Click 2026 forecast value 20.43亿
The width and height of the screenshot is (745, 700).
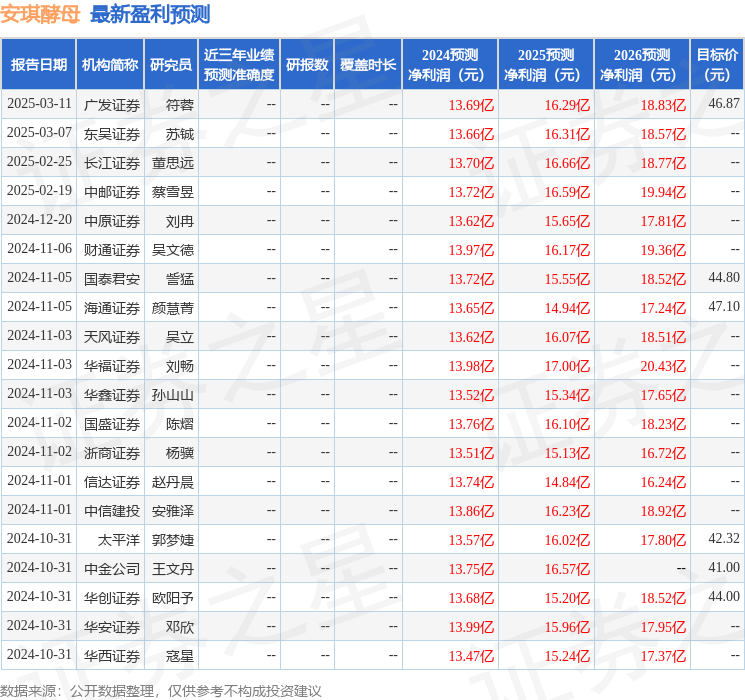point(663,366)
